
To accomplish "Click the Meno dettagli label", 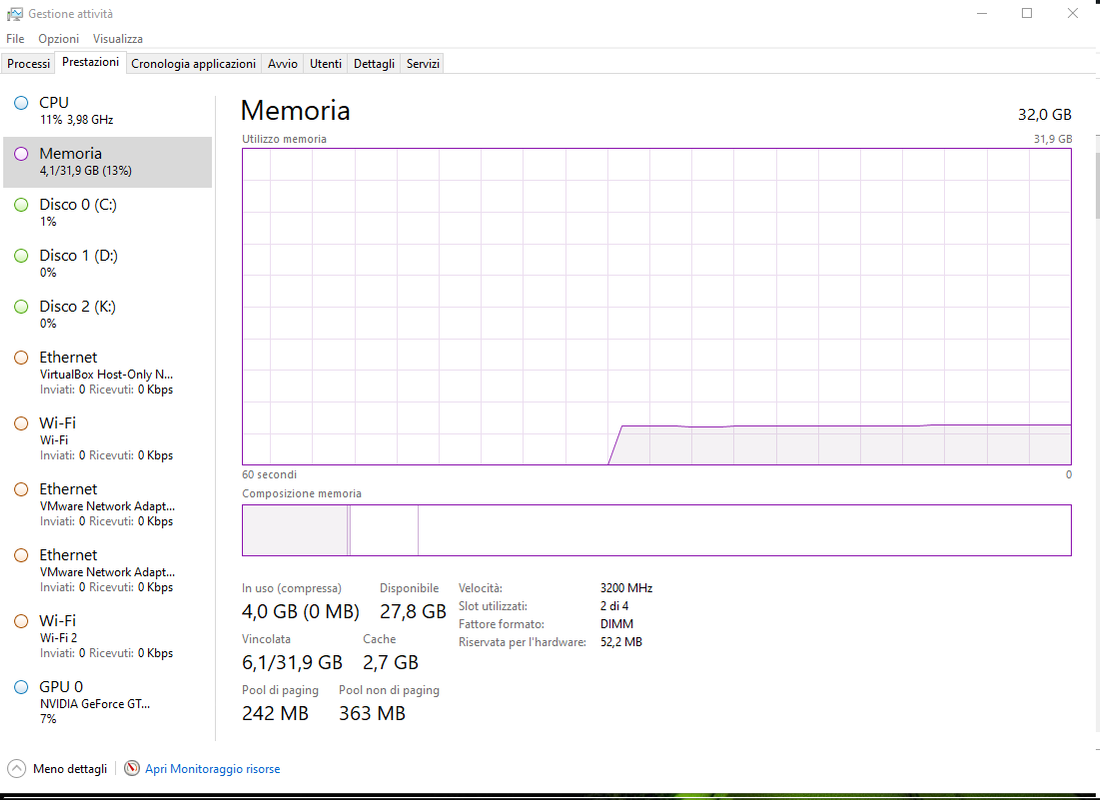I will (x=70, y=769).
